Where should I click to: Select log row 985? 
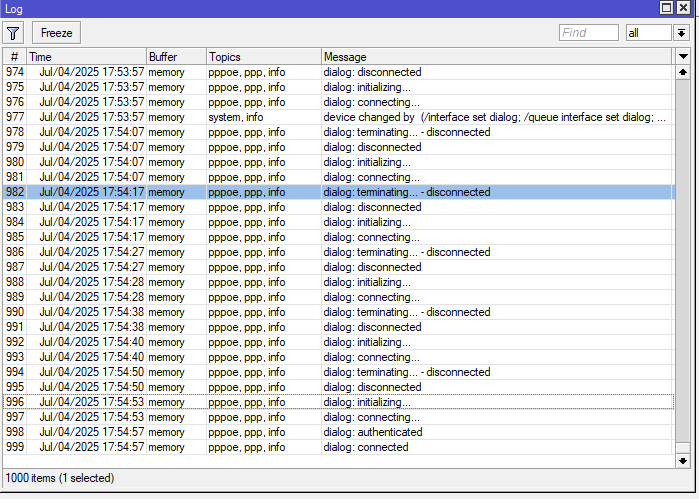coord(338,237)
